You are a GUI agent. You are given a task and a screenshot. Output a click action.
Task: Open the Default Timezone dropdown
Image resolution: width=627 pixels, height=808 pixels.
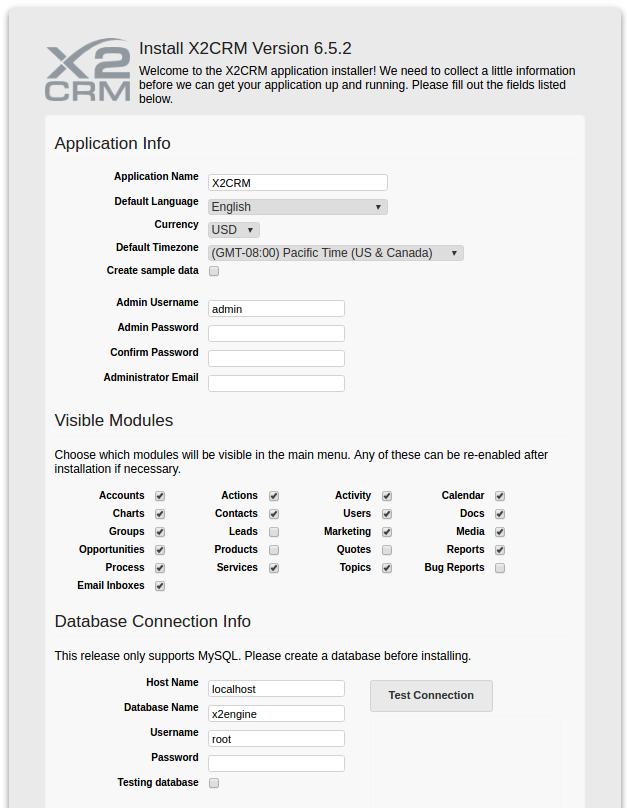336,253
